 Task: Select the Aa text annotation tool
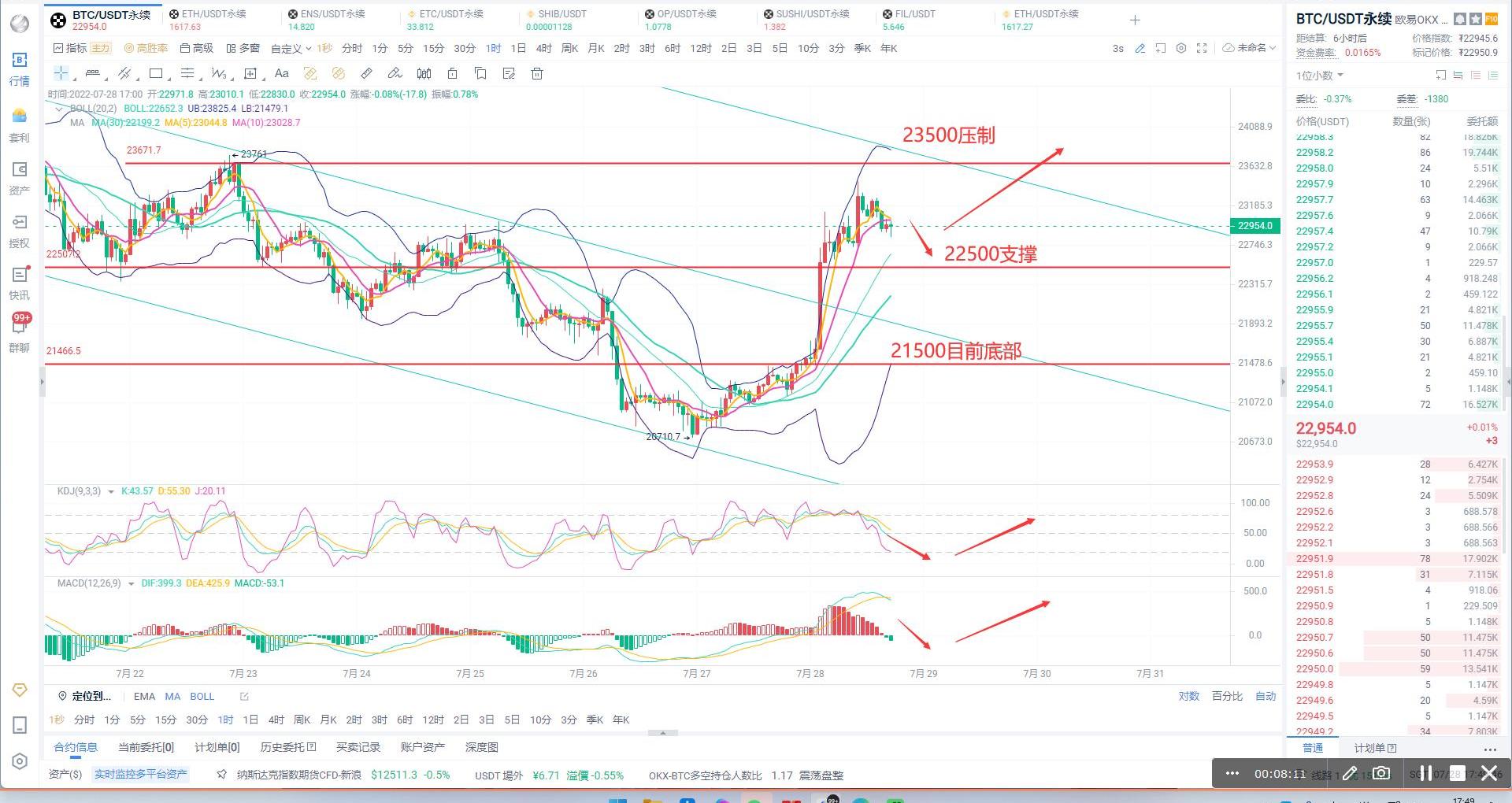281,73
